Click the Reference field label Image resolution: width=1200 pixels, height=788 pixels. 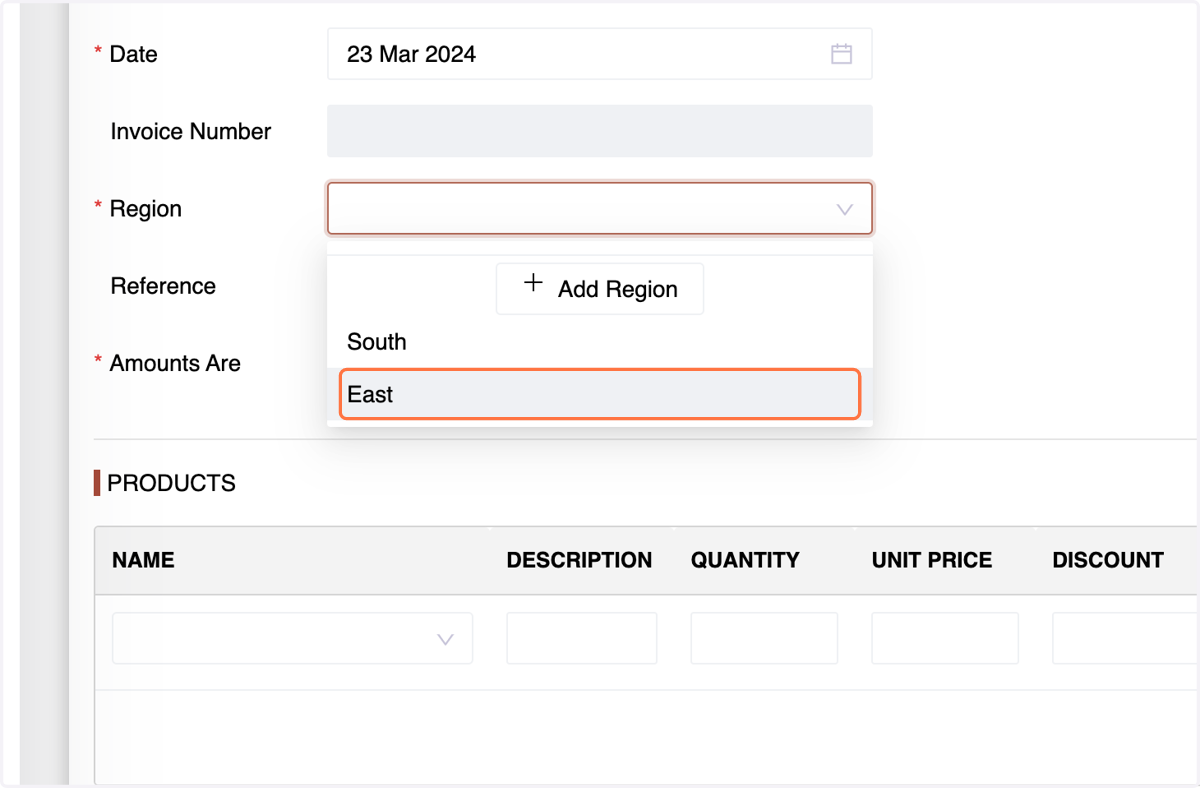tap(163, 286)
